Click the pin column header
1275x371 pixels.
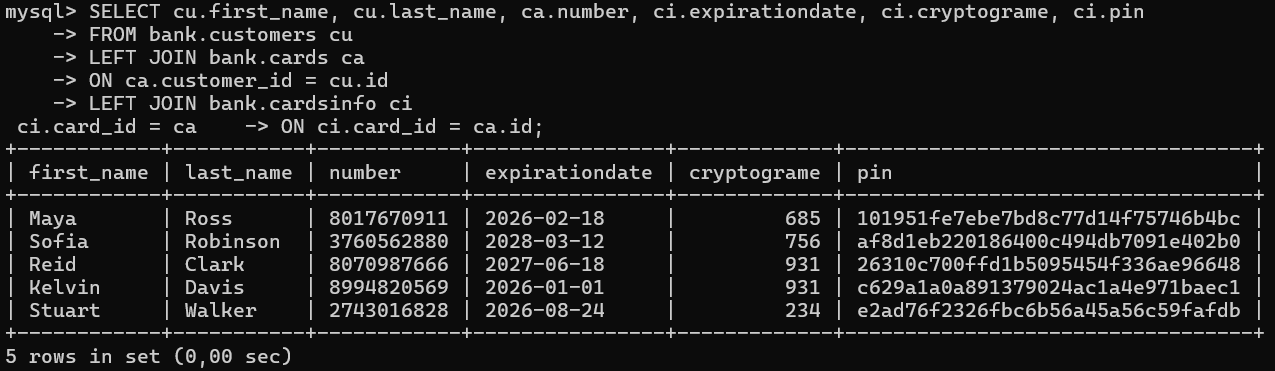coord(875,173)
